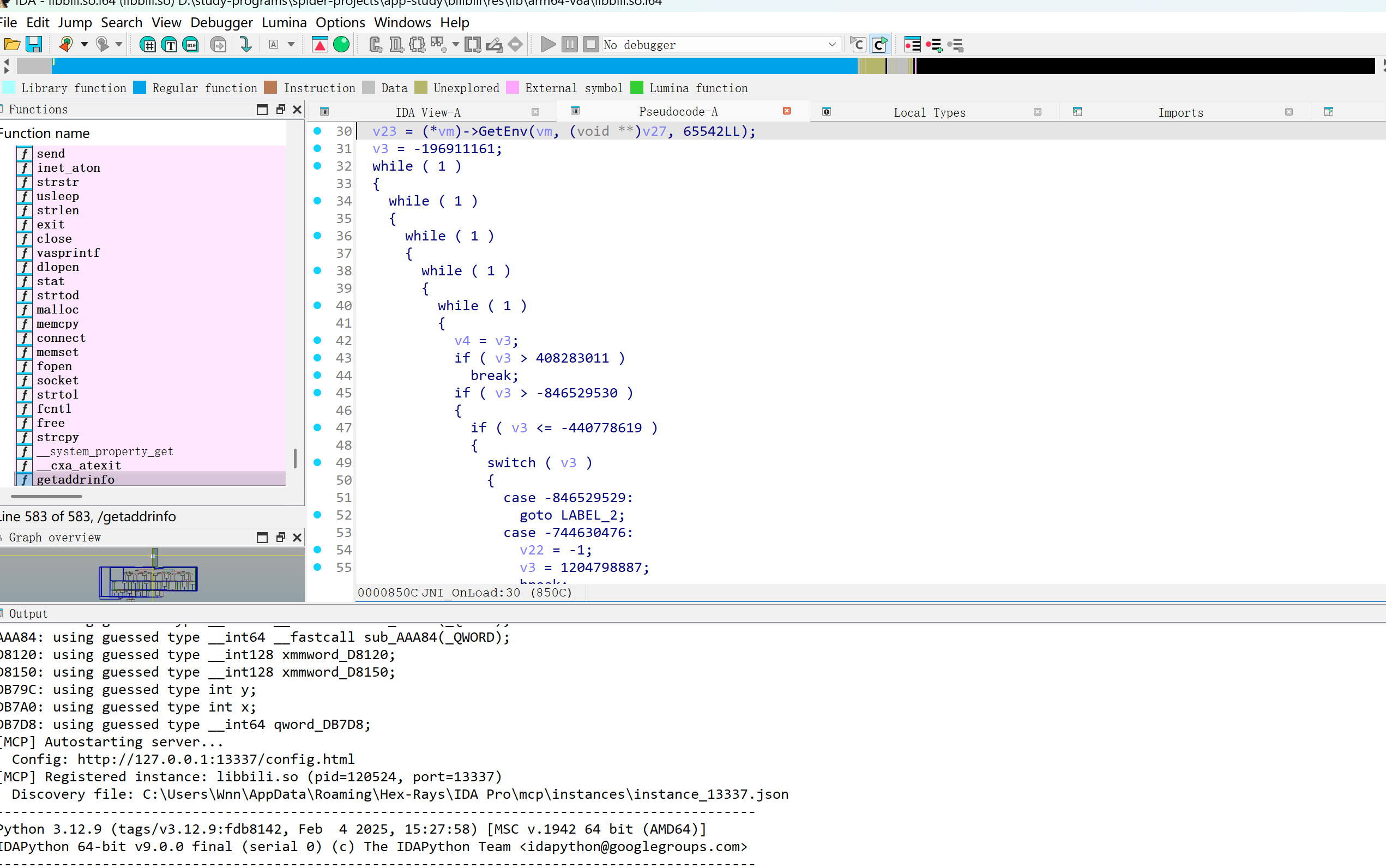Save the database with the floppy icon

point(34,44)
